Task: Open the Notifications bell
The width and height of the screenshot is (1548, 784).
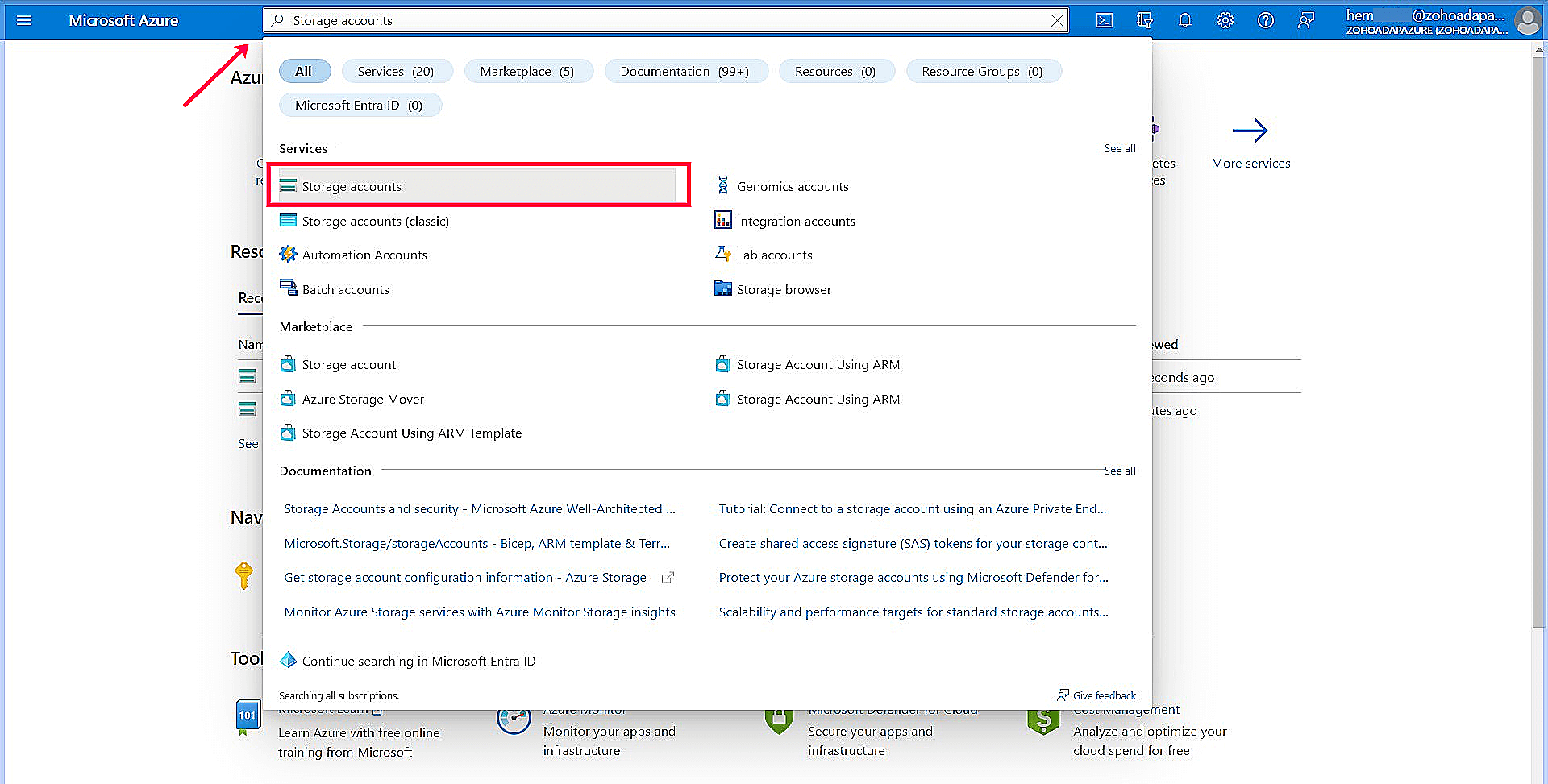Action: (x=1184, y=20)
